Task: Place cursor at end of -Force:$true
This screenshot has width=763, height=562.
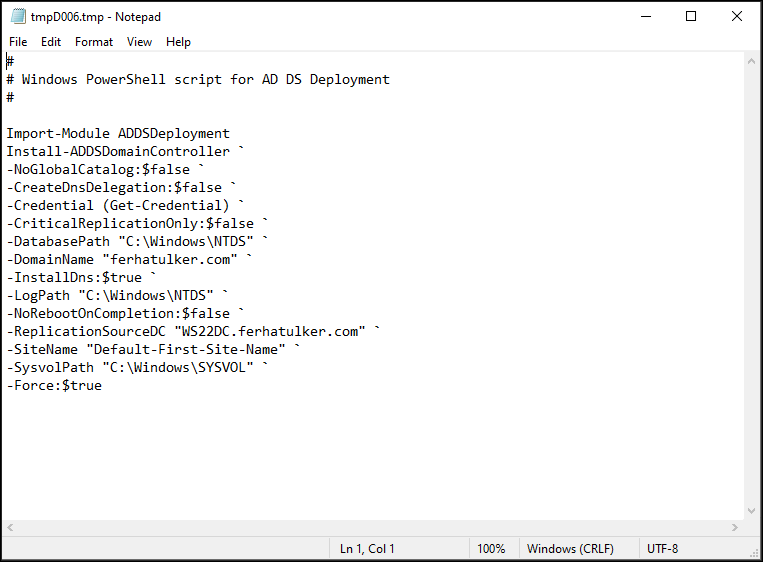Action: click(x=102, y=385)
